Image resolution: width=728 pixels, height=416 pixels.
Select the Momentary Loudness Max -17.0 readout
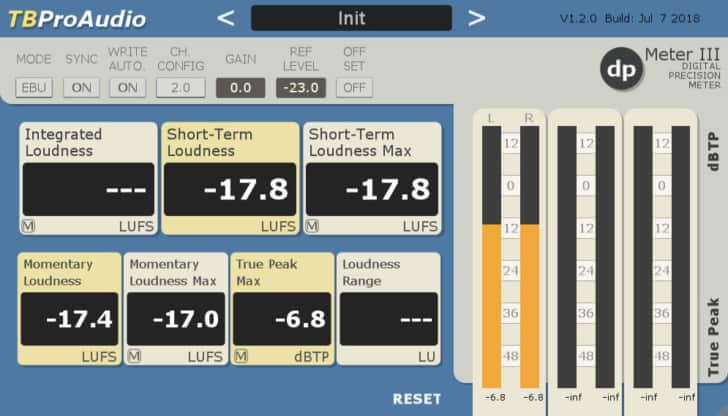176,319
